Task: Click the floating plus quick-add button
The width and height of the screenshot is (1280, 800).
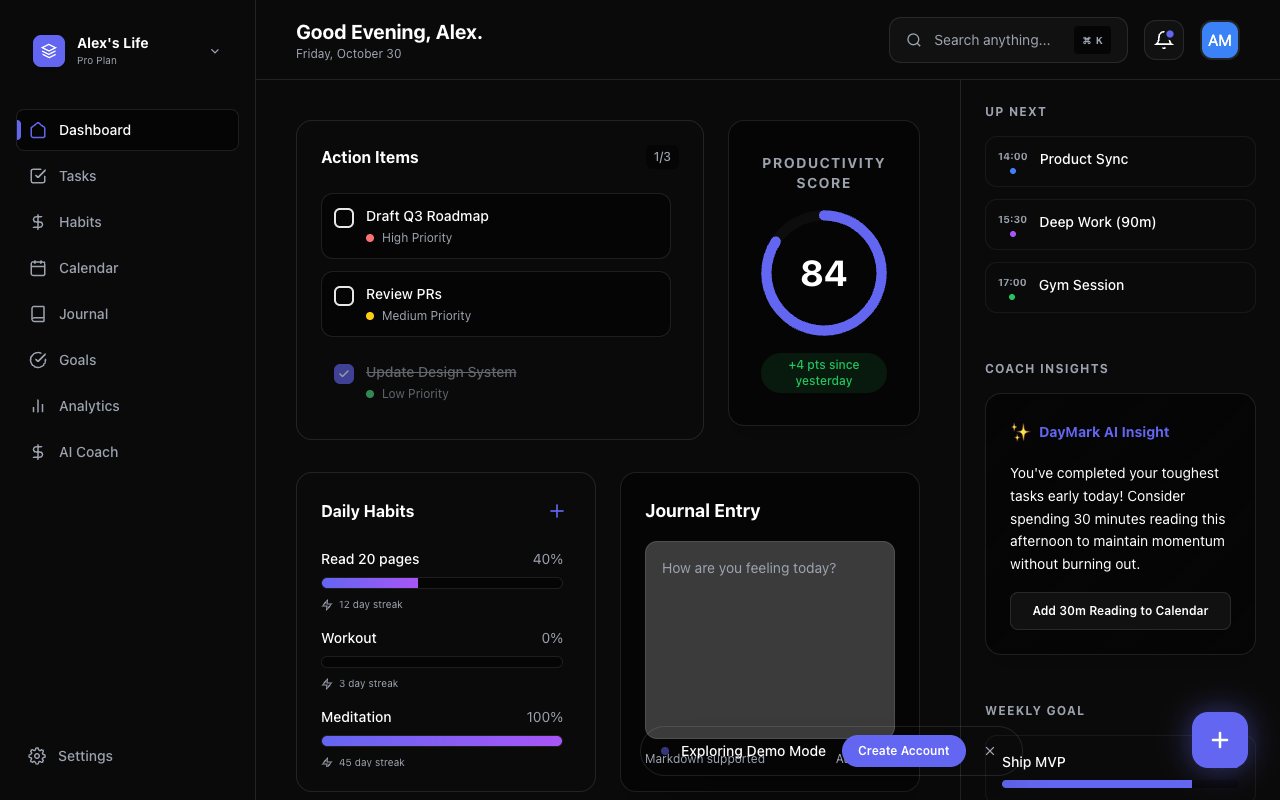Action: click(x=1220, y=740)
